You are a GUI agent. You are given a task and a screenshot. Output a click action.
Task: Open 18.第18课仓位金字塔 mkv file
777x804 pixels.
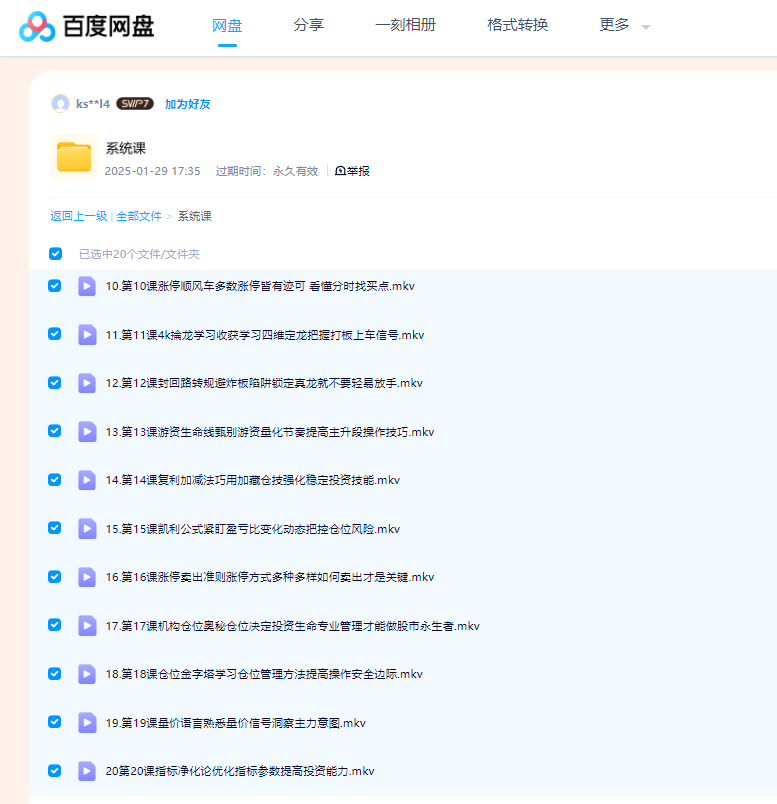coord(264,674)
